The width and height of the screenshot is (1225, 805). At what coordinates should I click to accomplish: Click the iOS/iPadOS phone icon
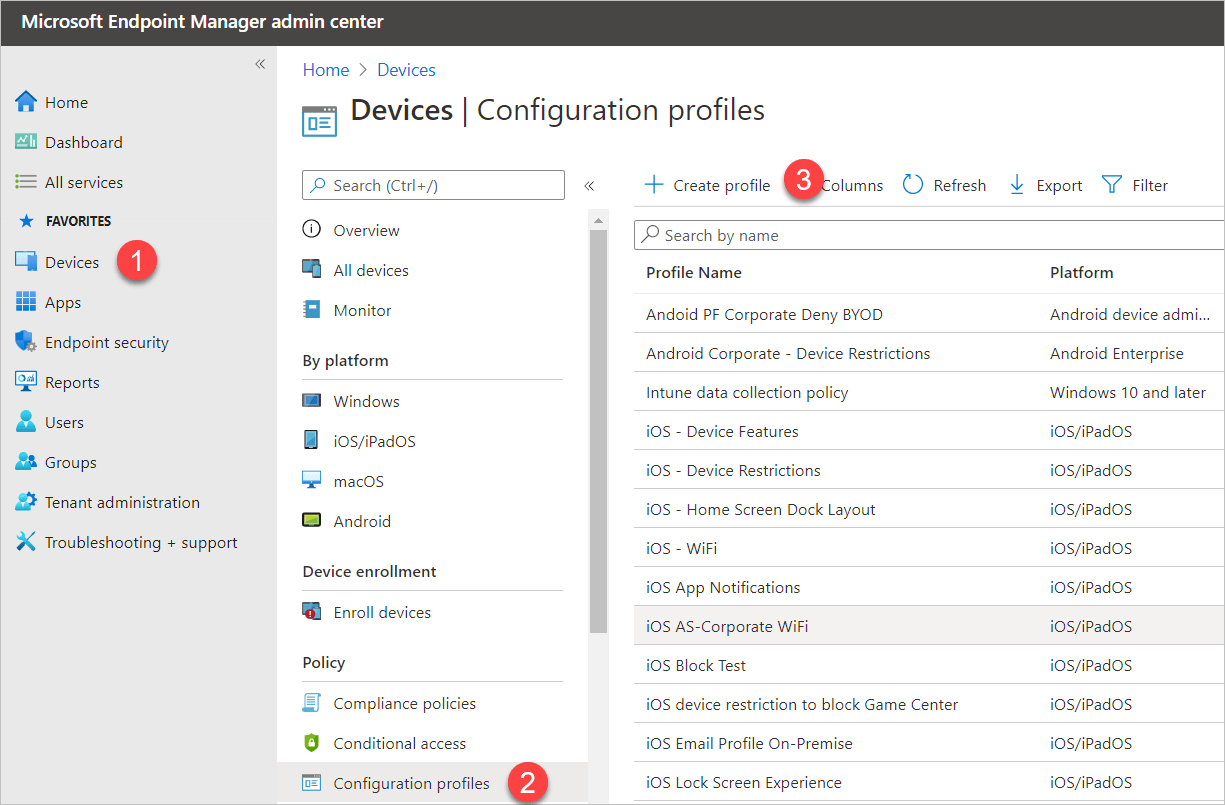(312, 441)
